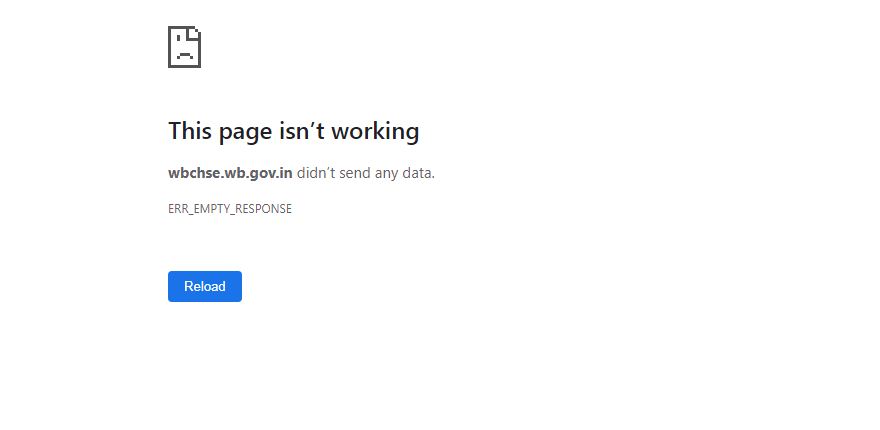Screen dimensions: 880x430
Task: Click the word "This" in the heading
Action: coord(190,131)
